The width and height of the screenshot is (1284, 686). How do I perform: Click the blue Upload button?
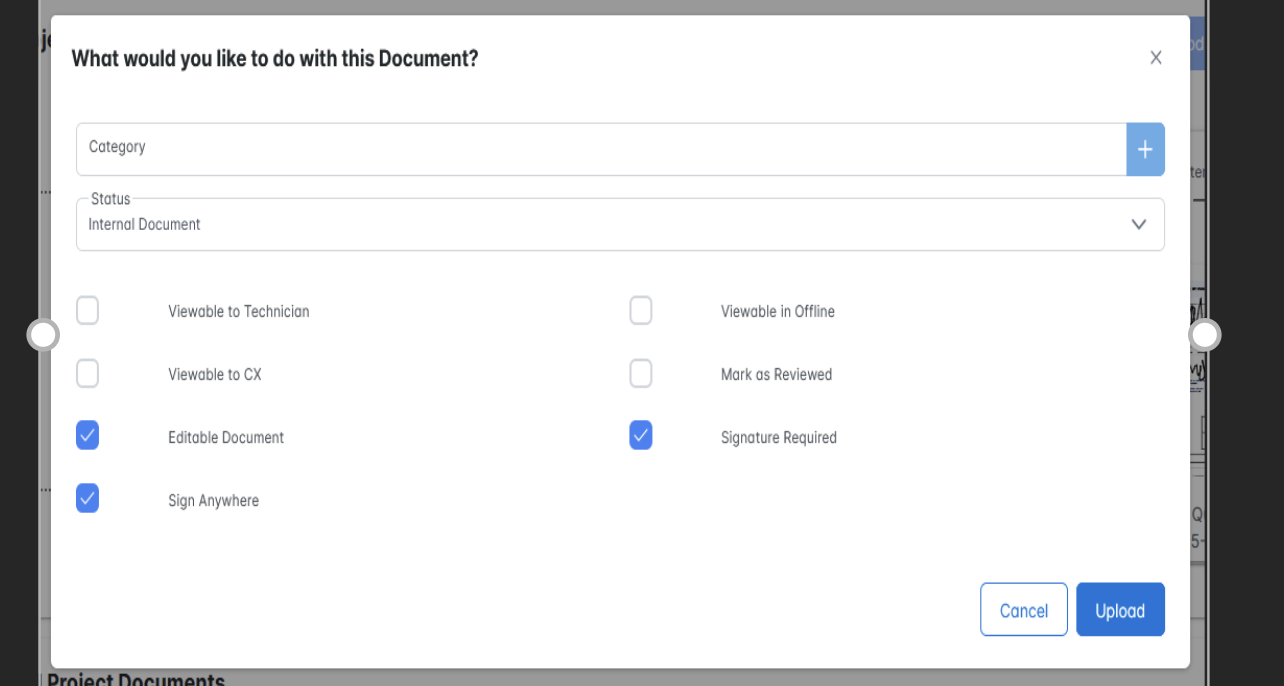pyautogui.click(x=1120, y=610)
